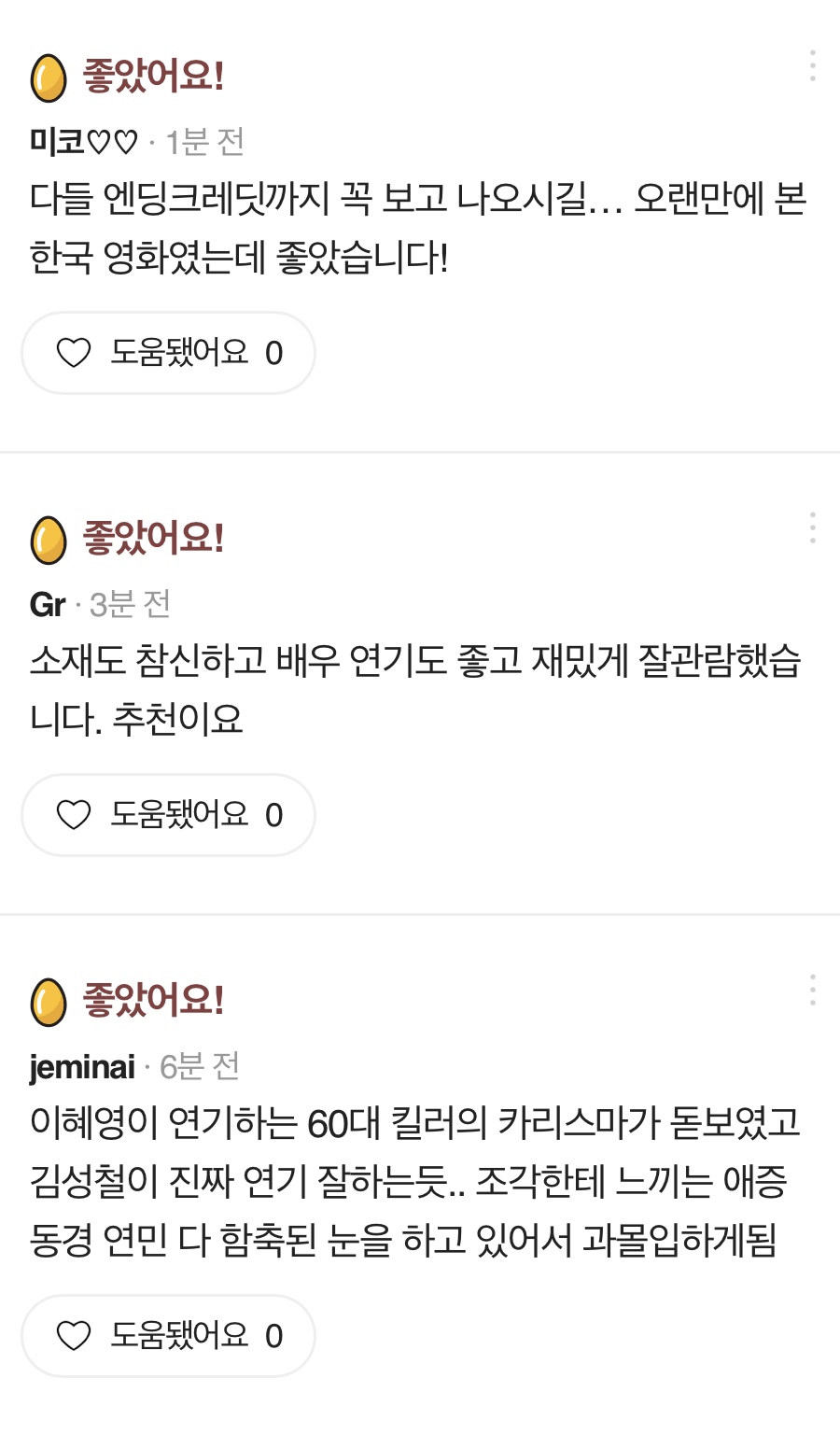
Task: Toggle heart icon on jeminai's review
Action: 74,1336
